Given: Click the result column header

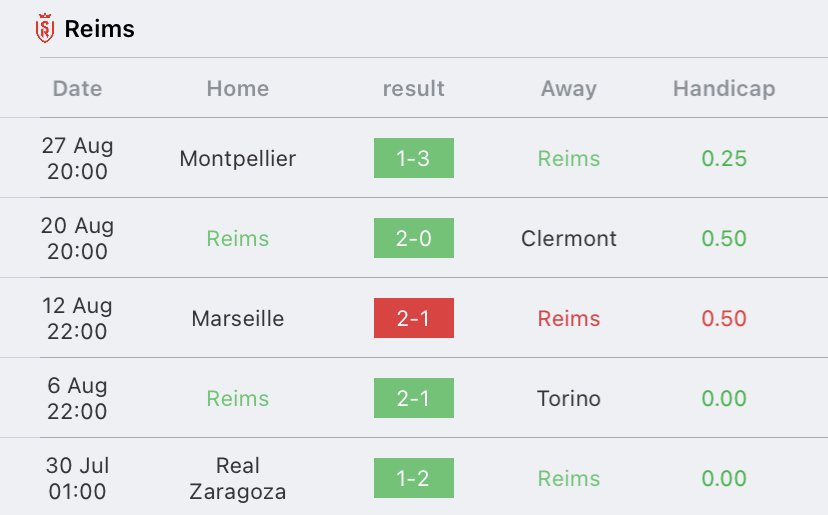Looking at the screenshot, I should point(413,88).
